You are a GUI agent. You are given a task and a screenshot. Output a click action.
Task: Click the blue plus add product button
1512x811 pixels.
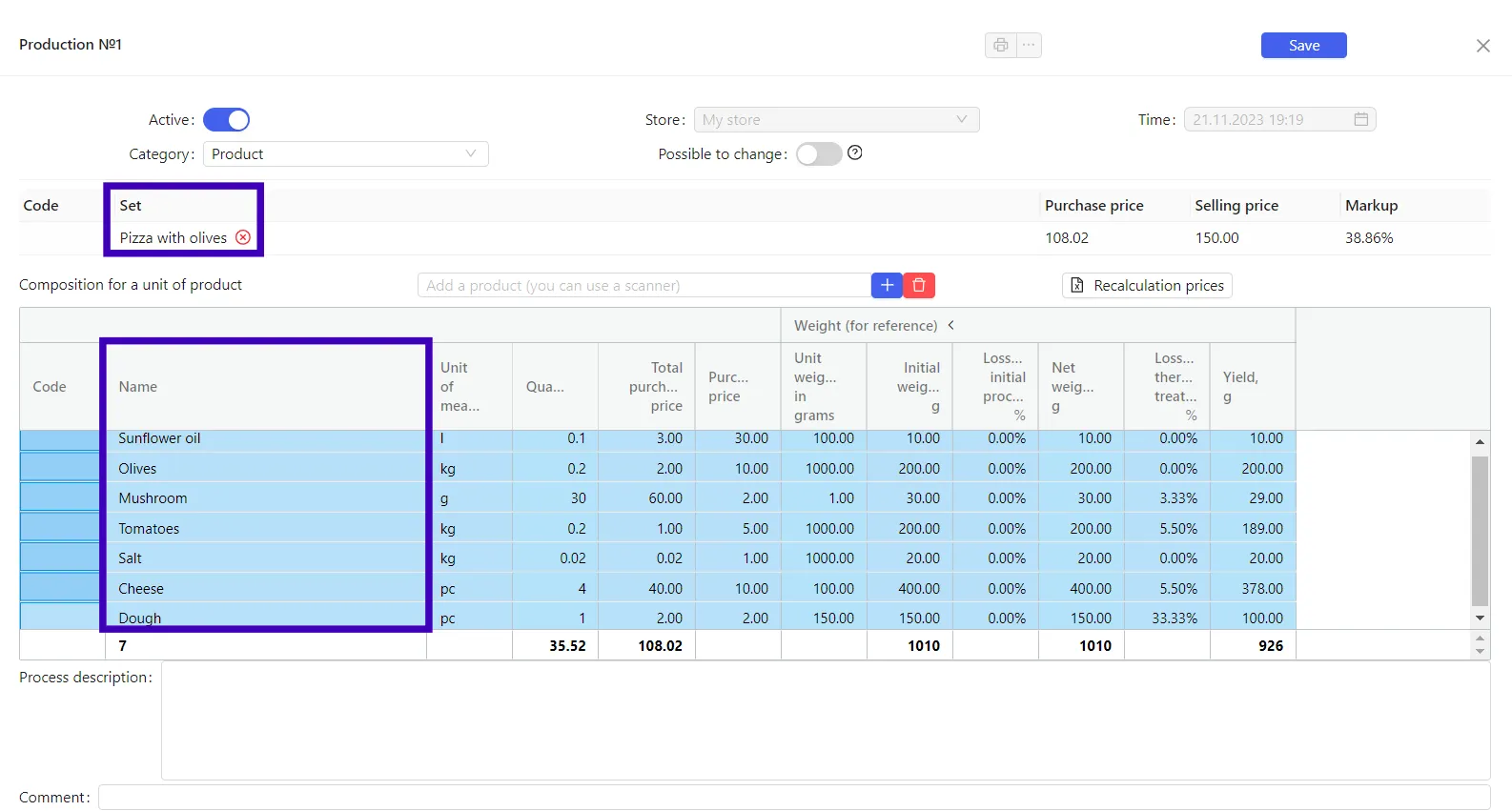(887, 285)
